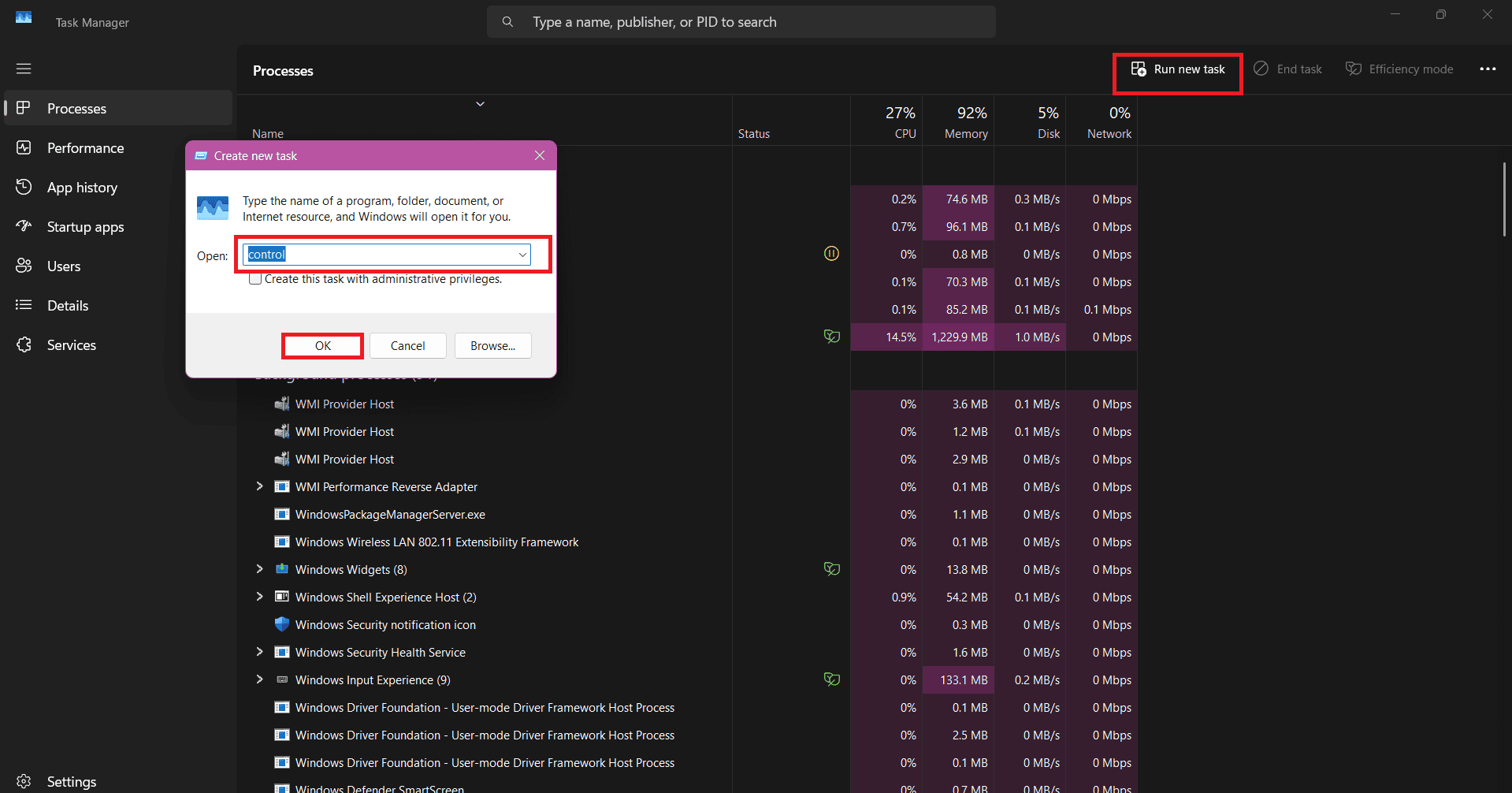
Task: Expand Windows Input Experience (9) group
Action: [259, 679]
